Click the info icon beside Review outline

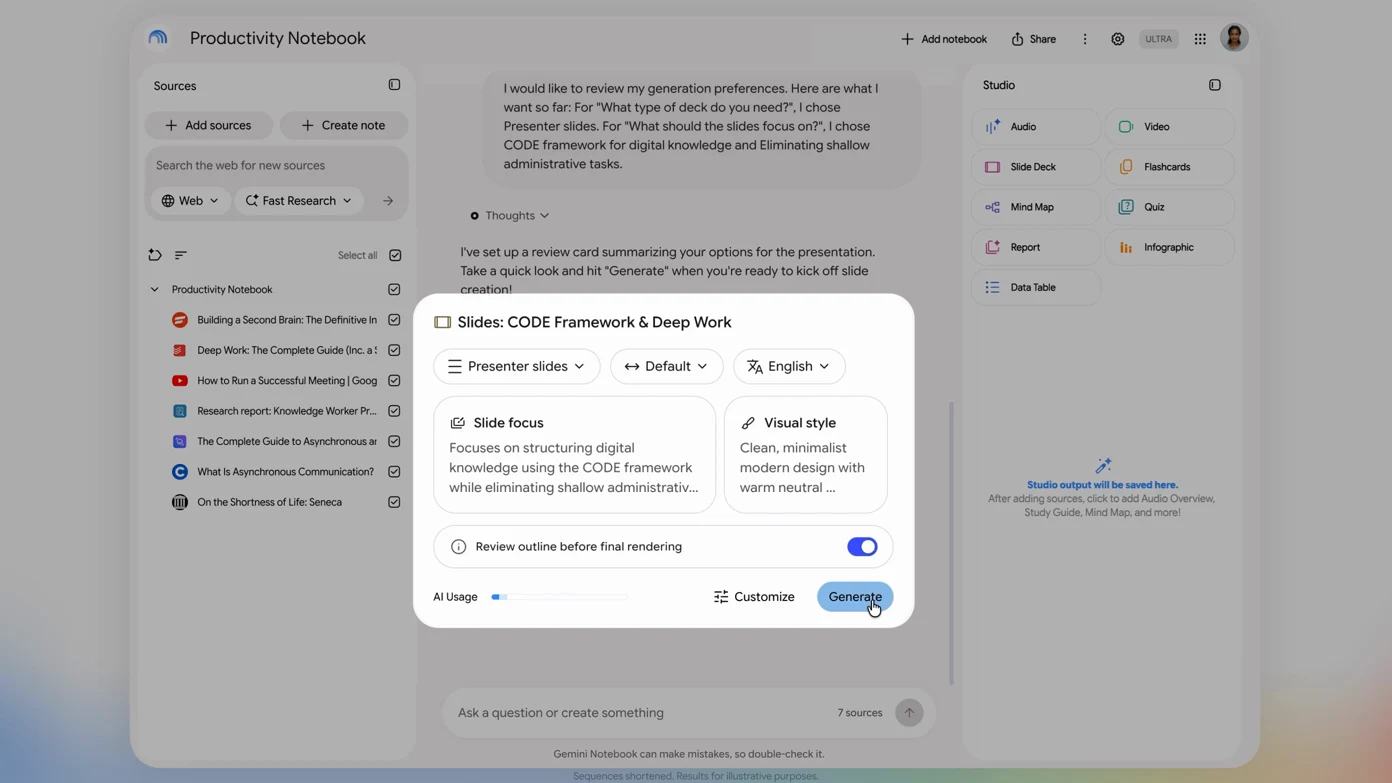(x=458, y=547)
